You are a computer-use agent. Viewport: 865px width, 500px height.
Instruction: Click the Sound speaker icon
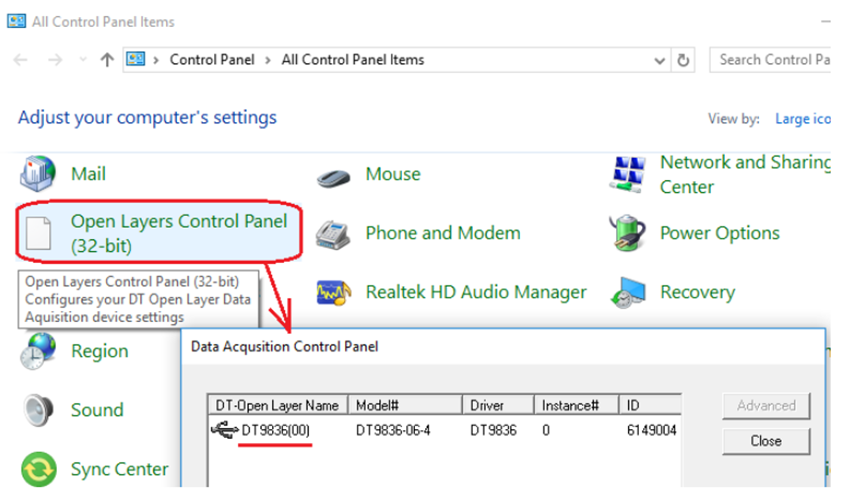39,410
